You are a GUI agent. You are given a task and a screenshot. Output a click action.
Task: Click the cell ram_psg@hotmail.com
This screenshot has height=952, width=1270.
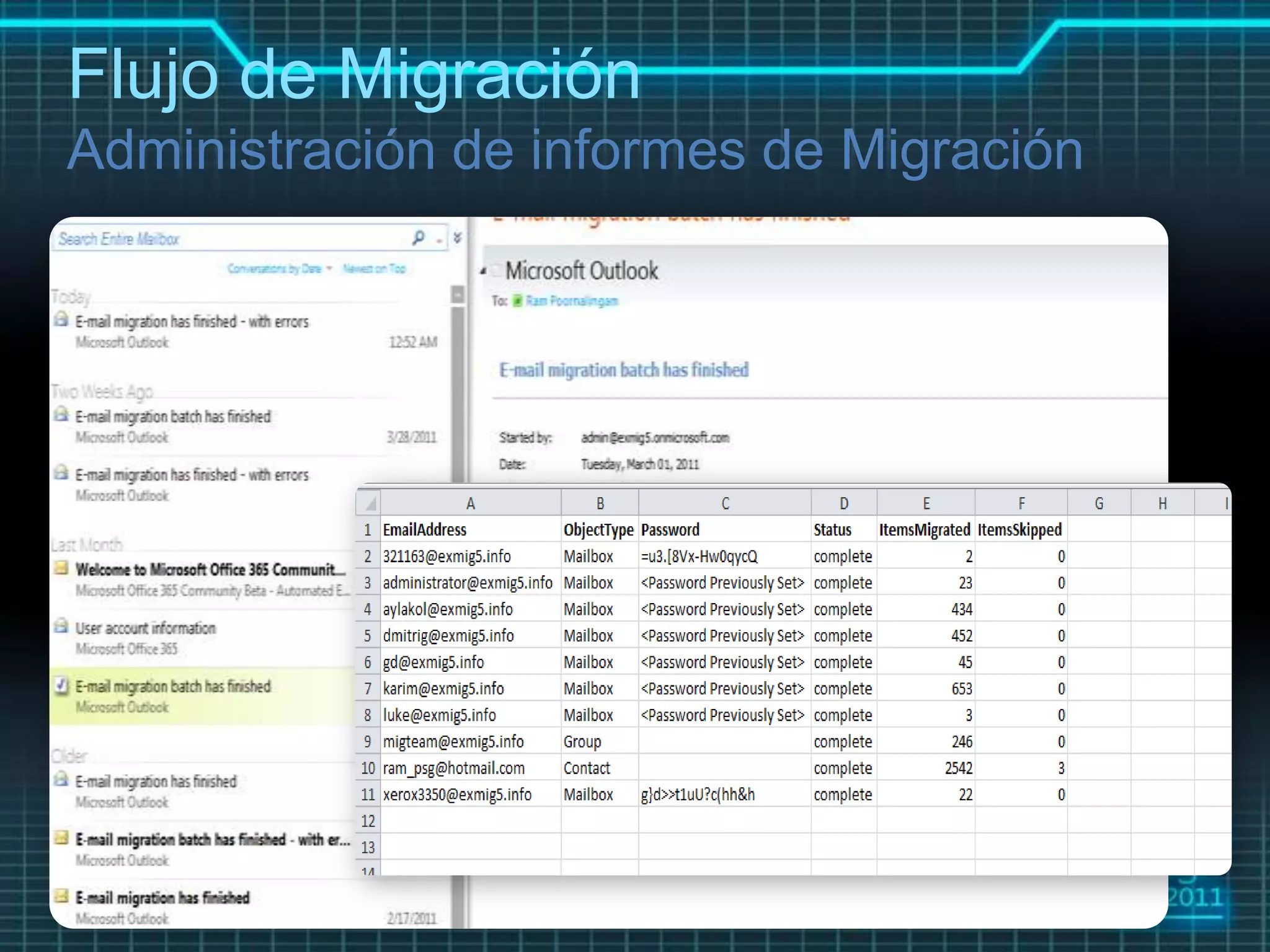(x=471, y=769)
